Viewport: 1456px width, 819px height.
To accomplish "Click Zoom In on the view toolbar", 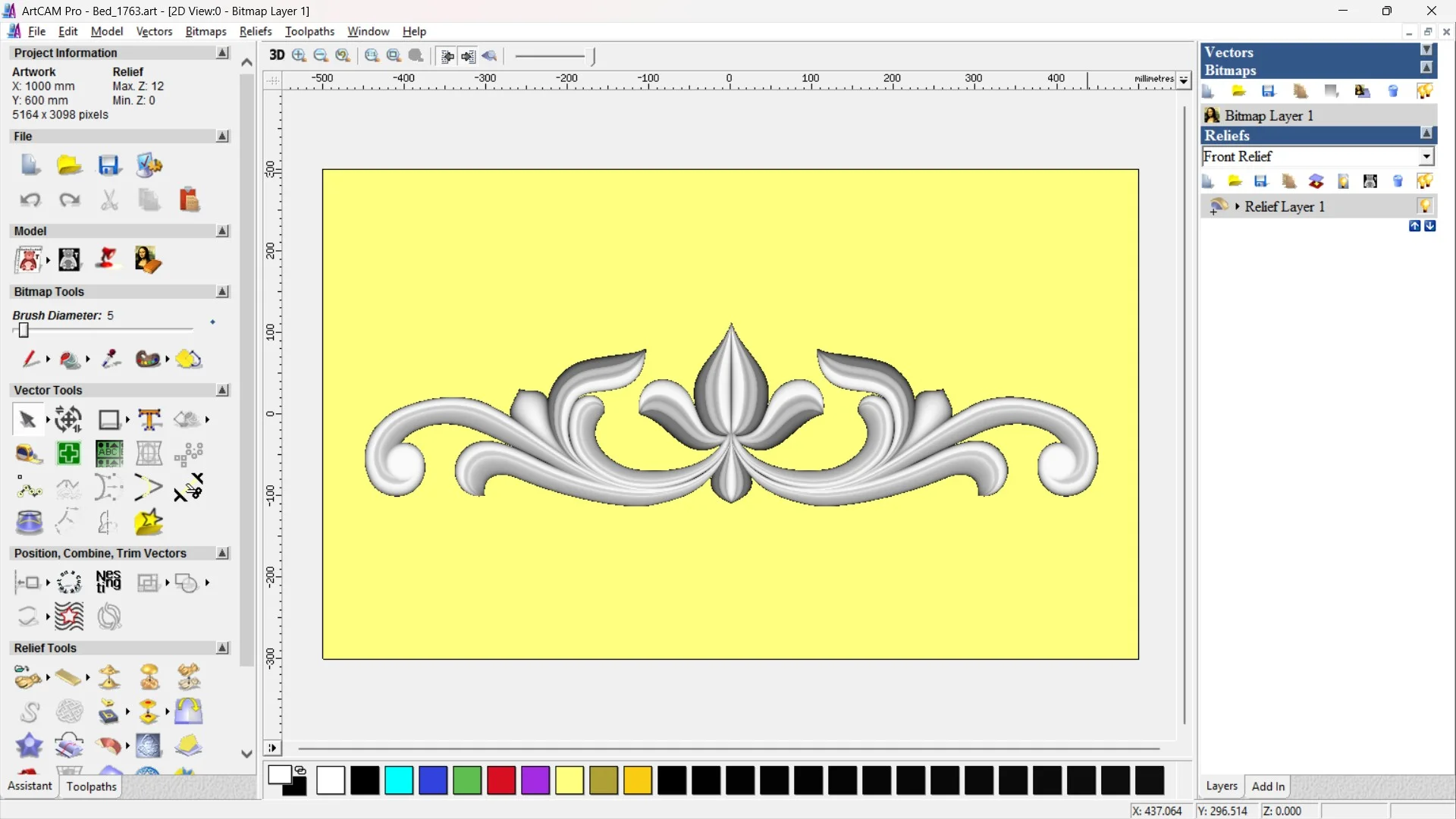I will click(x=299, y=55).
